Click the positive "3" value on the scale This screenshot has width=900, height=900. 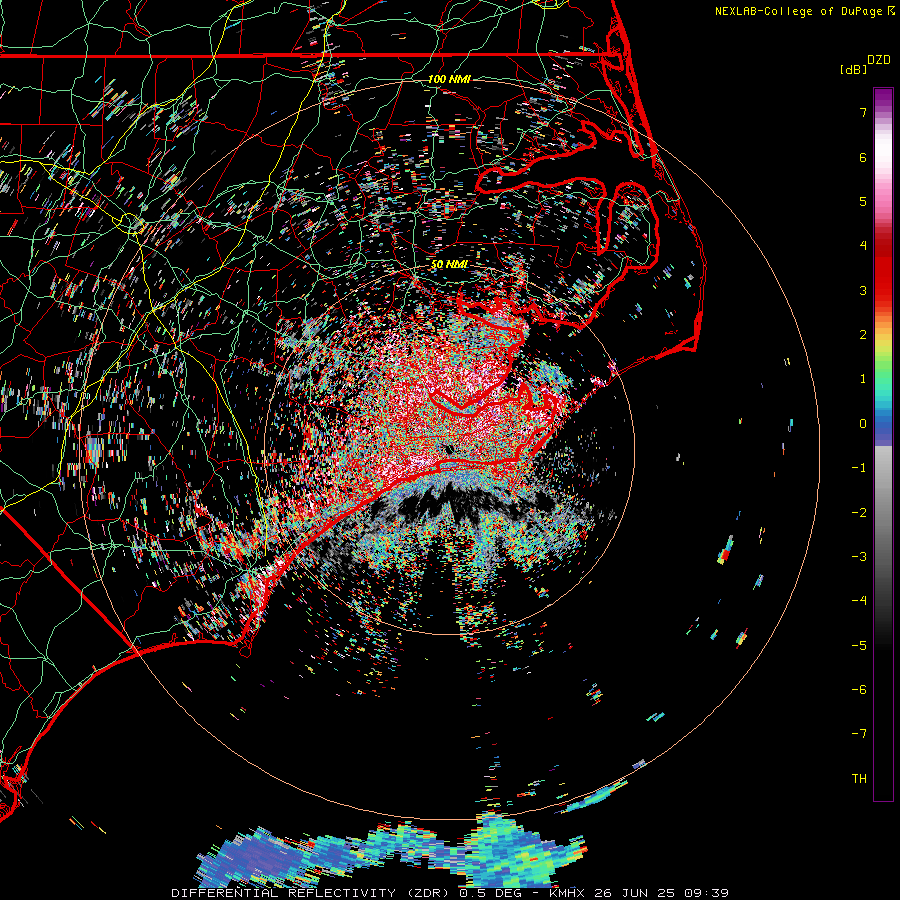pos(863,290)
